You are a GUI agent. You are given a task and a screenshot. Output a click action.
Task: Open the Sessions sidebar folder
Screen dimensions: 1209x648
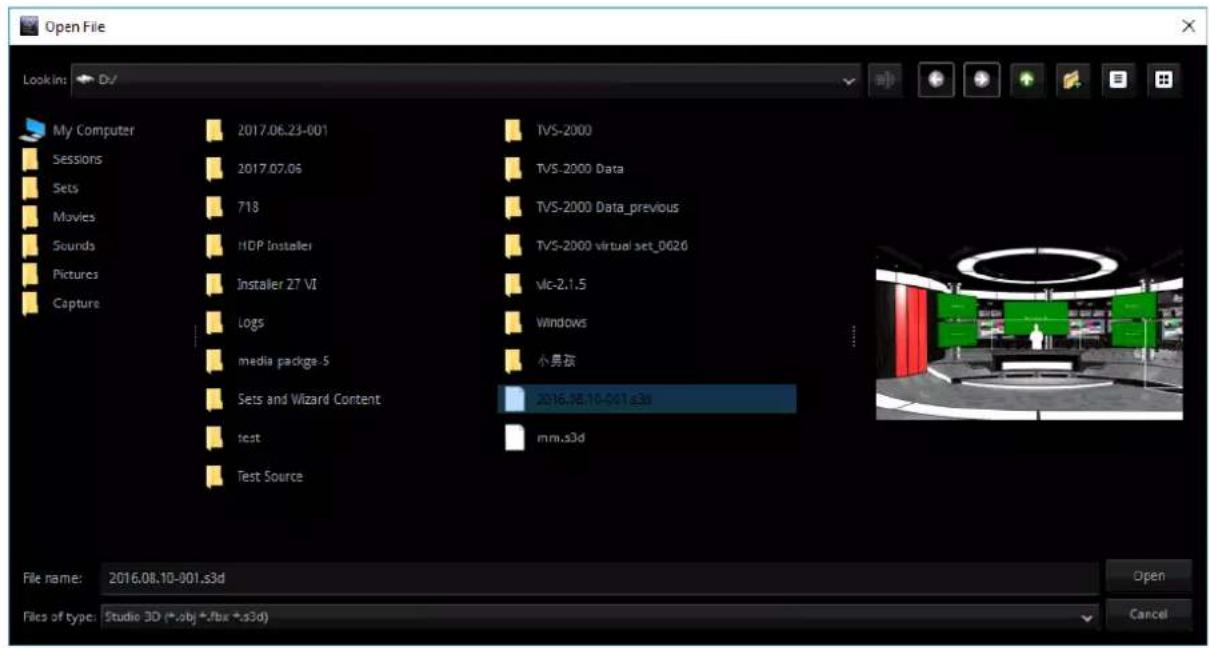63,159
